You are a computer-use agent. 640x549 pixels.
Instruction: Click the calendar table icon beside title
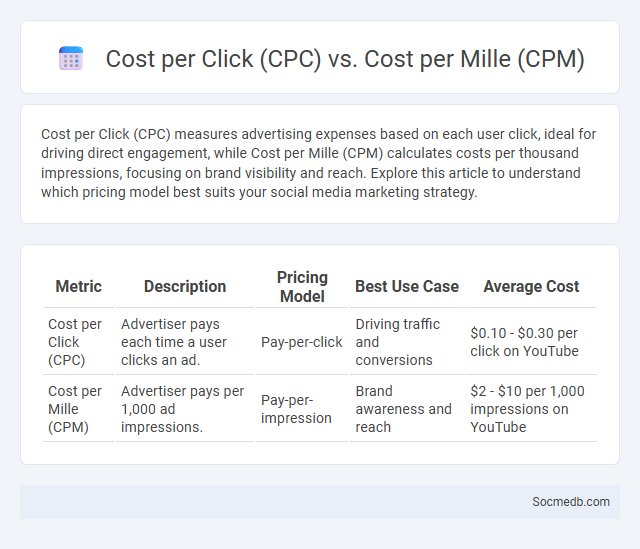(71, 58)
